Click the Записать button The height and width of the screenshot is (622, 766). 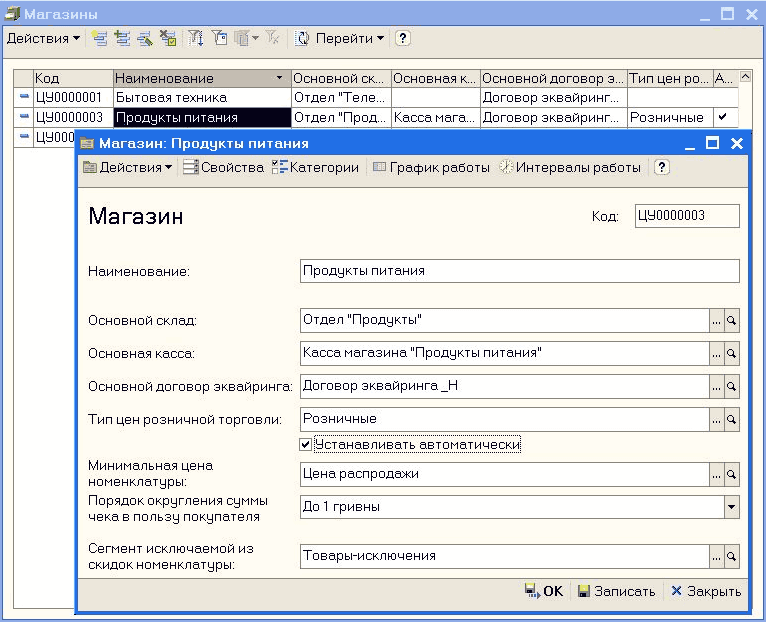pyautogui.click(x=616, y=591)
